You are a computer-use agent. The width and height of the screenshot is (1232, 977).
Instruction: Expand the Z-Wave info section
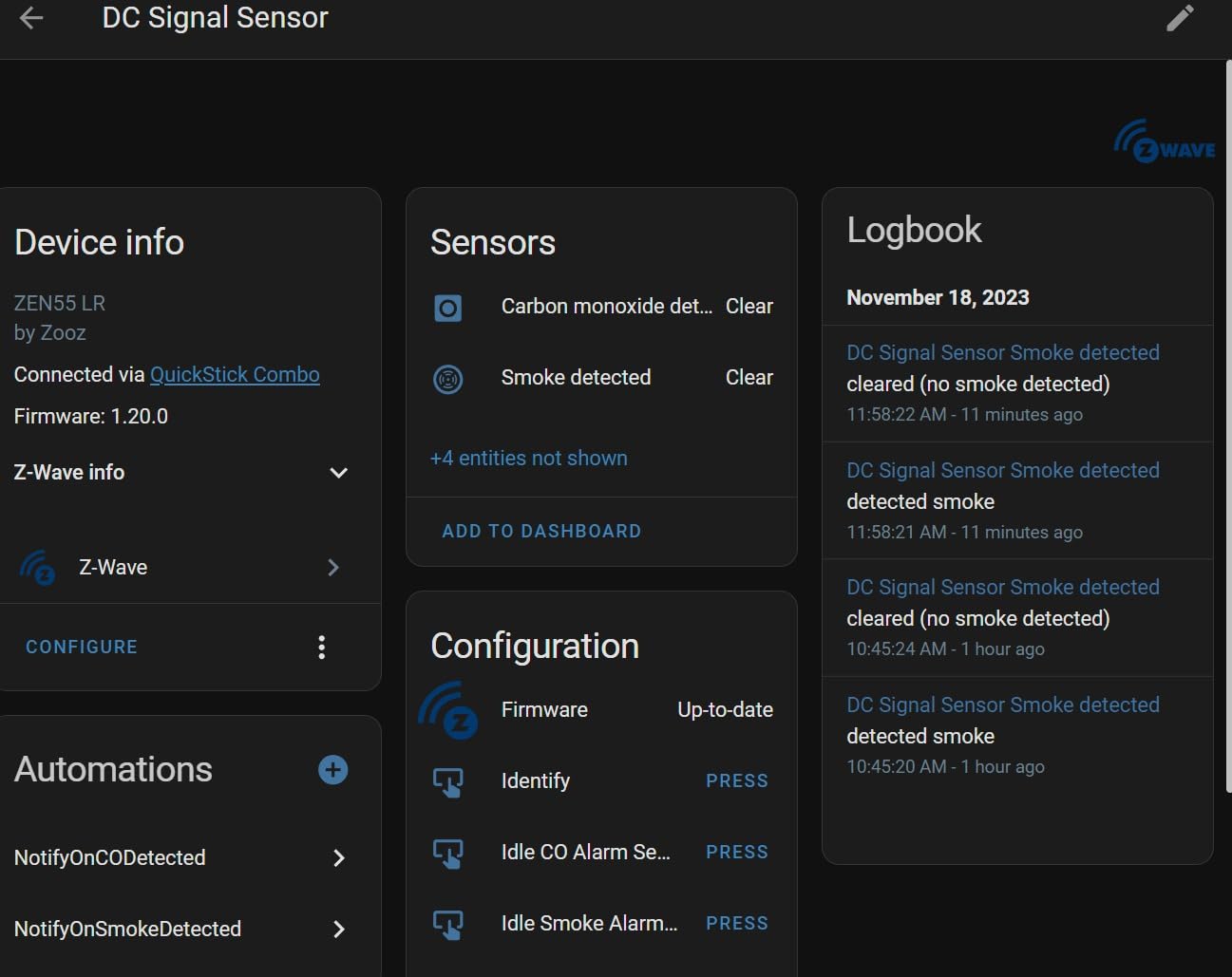click(338, 472)
